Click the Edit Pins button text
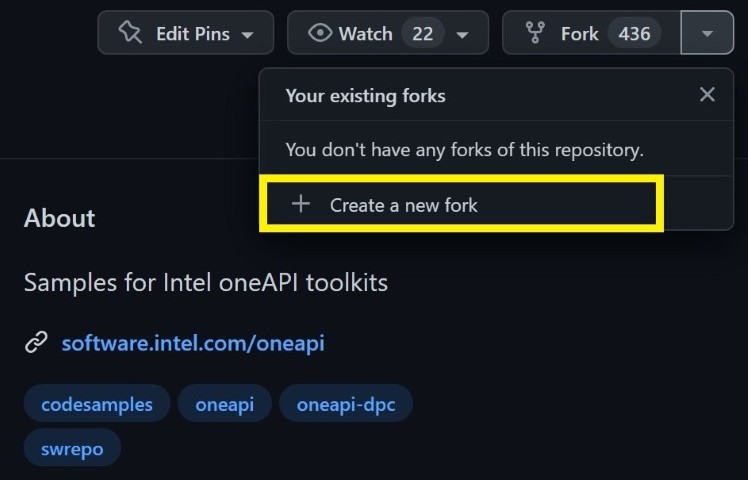The image size is (748, 480). coord(193,34)
